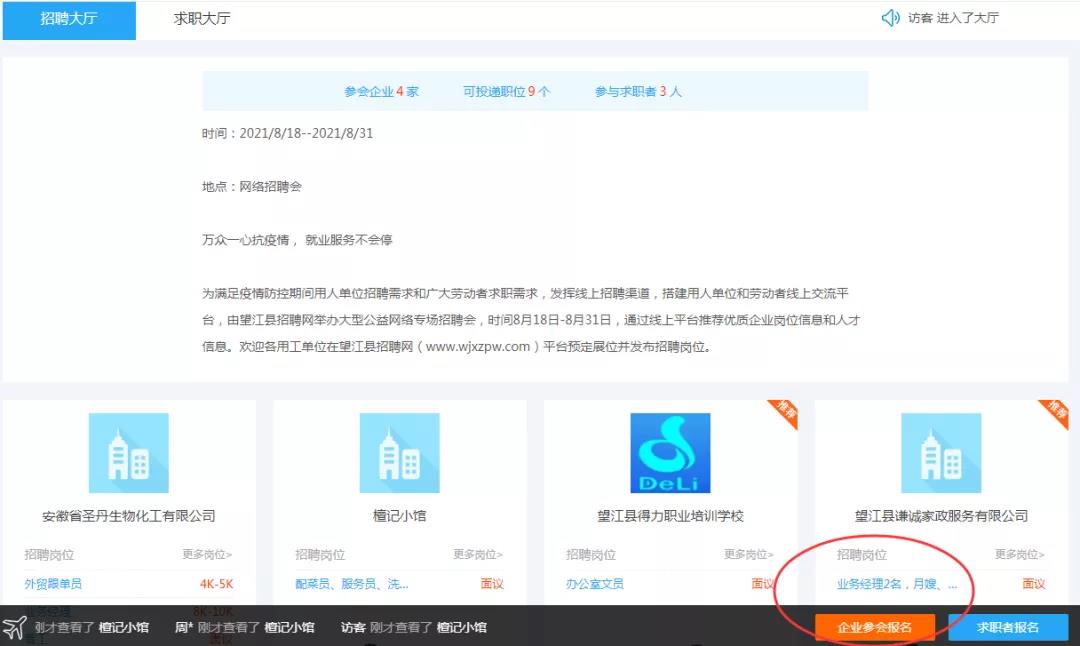Select the 时间：2021/8/18--2021/8/31 line
Screen dimensions: 1080x646
(287, 133)
